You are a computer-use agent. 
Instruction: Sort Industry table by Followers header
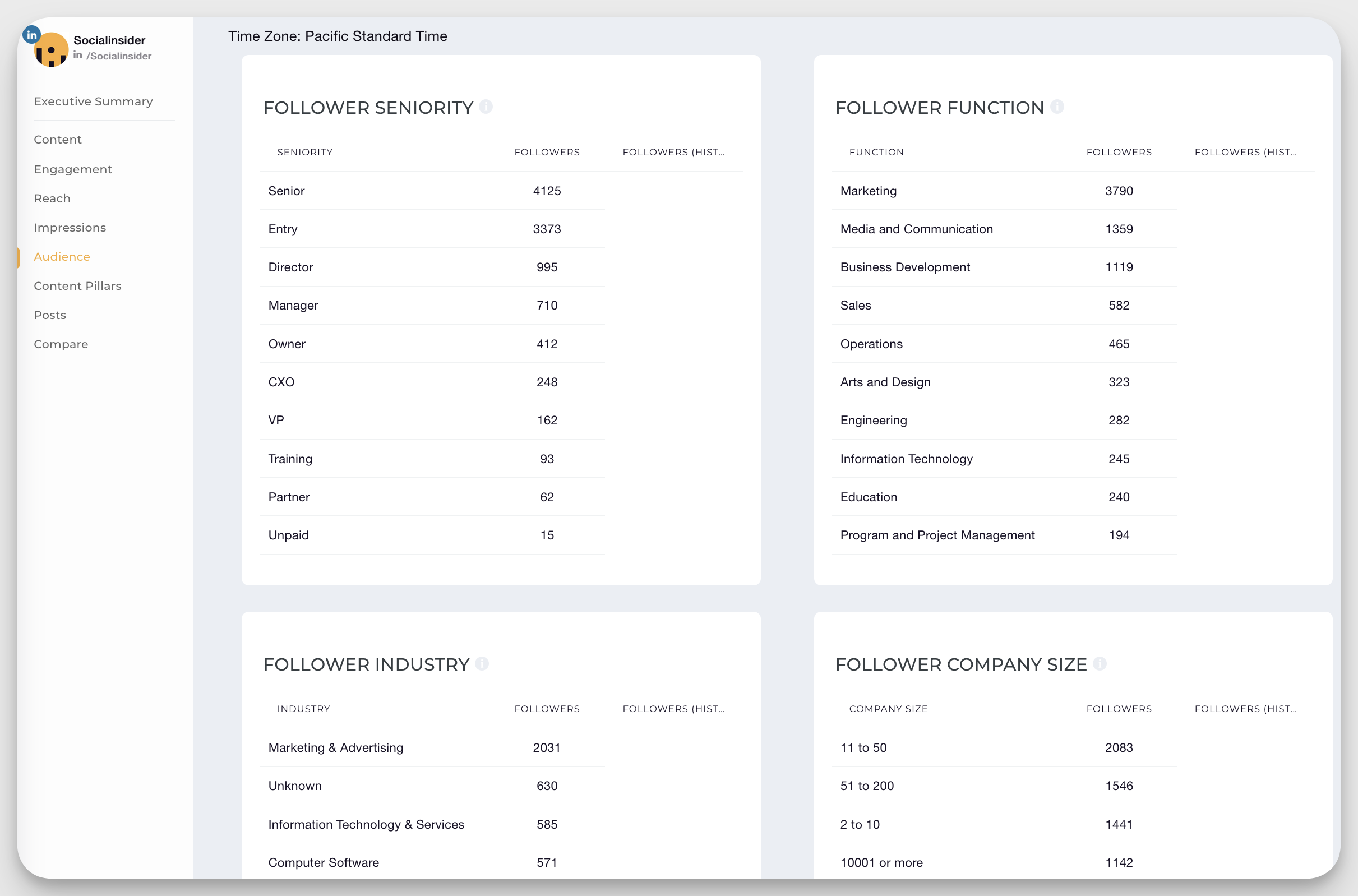point(547,709)
